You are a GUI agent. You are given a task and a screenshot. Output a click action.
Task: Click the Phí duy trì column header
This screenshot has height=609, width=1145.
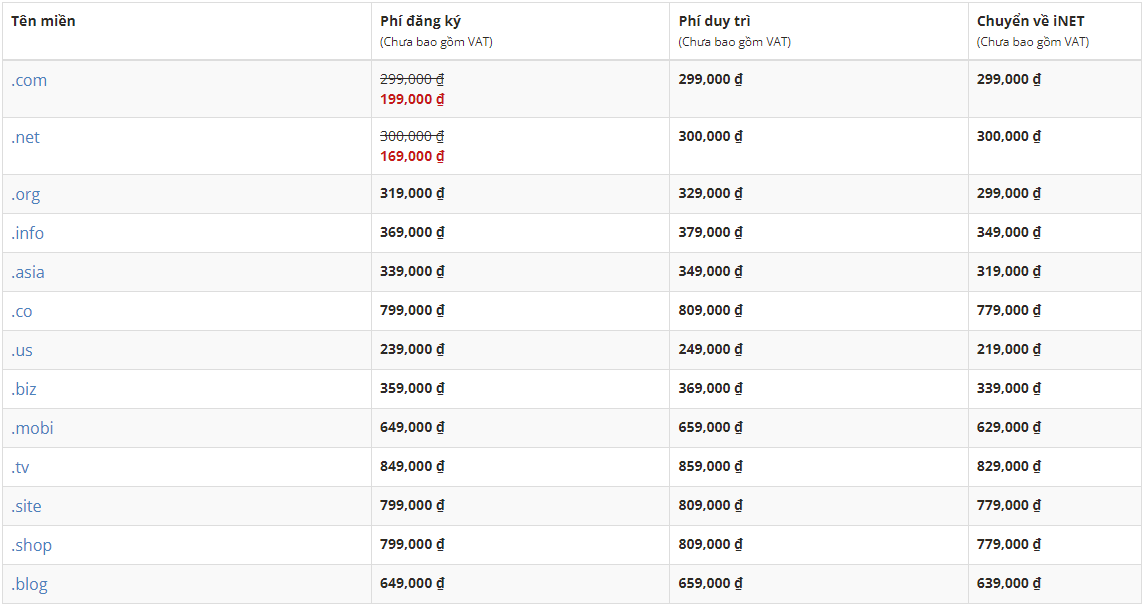(x=714, y=21)
